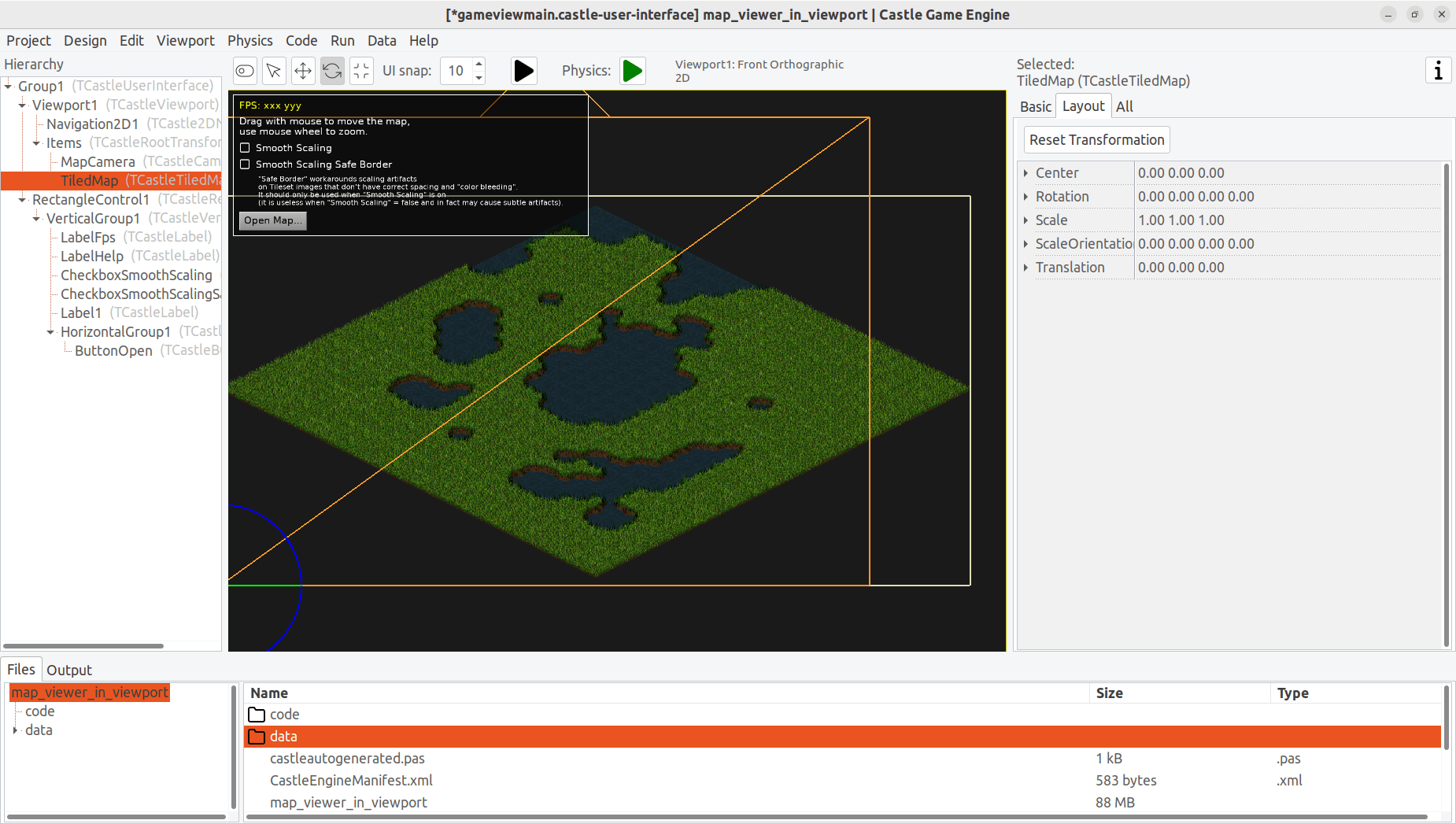Start the black Play simulation button
Screen dimensions: 1456x824
[x=523, y=71]
